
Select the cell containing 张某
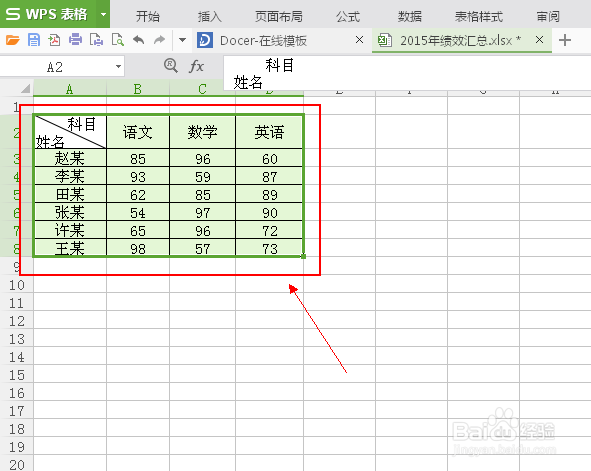coord(70,212)
